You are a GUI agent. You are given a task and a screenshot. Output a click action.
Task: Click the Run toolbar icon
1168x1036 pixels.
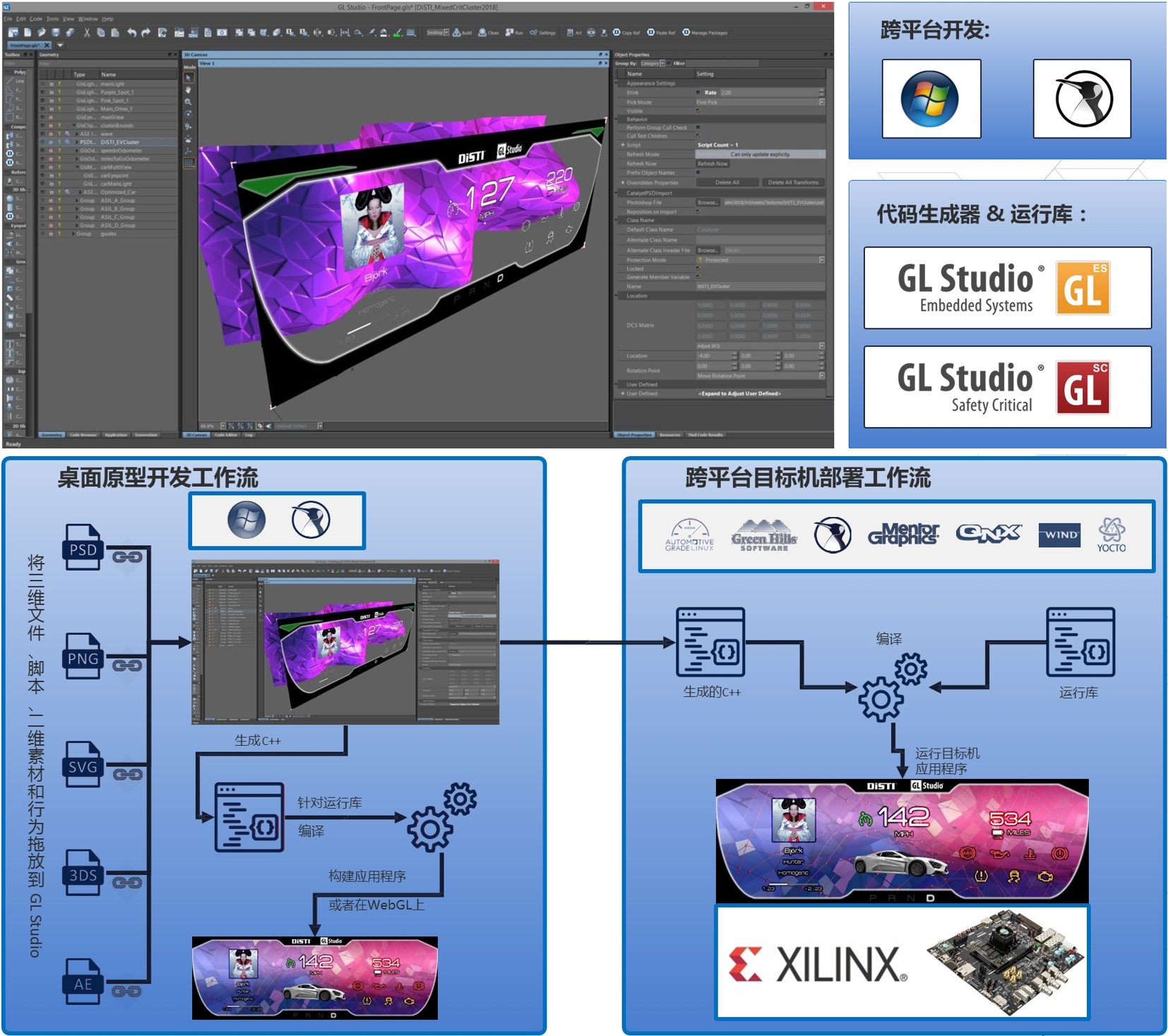tap(514, 32)
